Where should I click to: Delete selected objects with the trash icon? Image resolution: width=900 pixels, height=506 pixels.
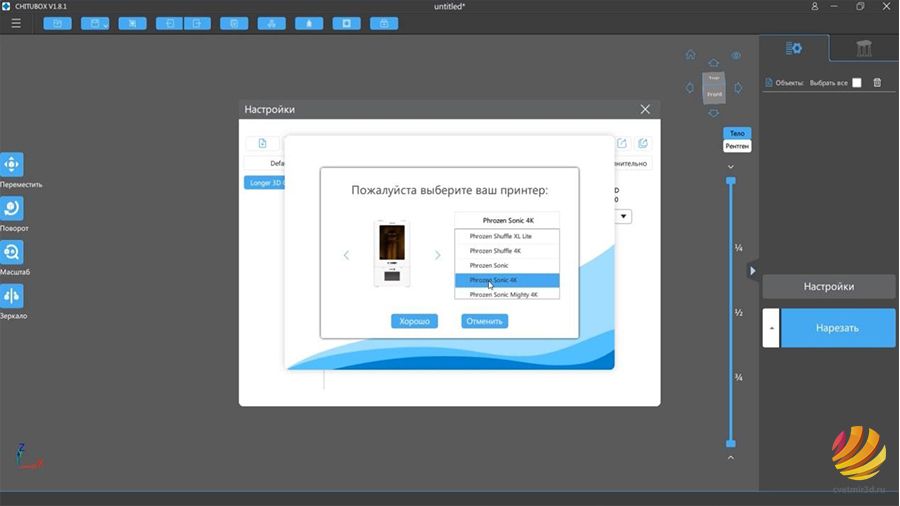(x=877, y=83)
